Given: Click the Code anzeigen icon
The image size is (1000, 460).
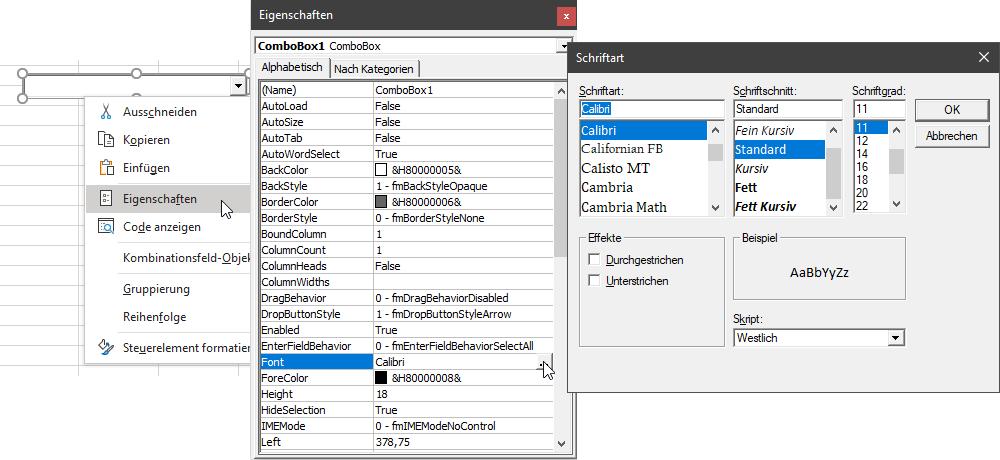Looking at the screenshot, I should pyautogui.click(x=105, y=227).
